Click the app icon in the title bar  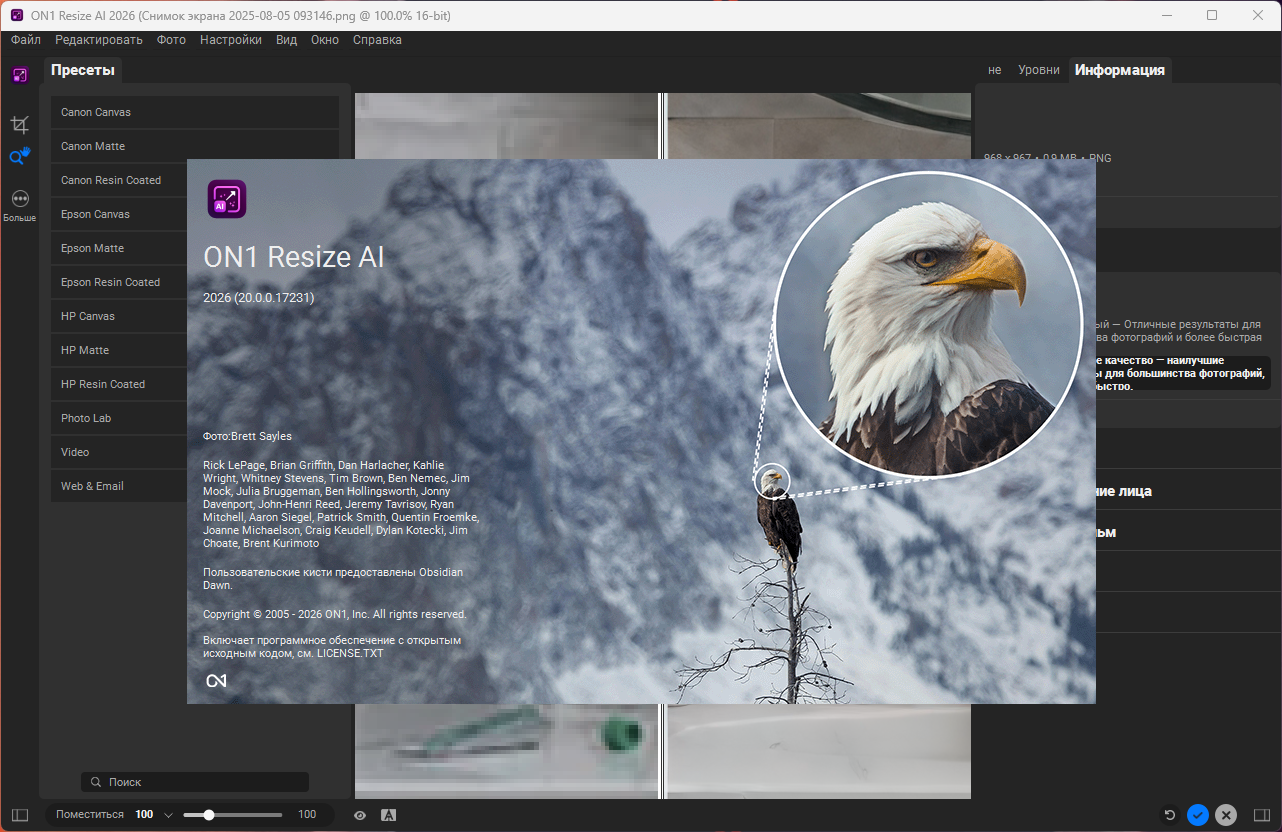17,15
